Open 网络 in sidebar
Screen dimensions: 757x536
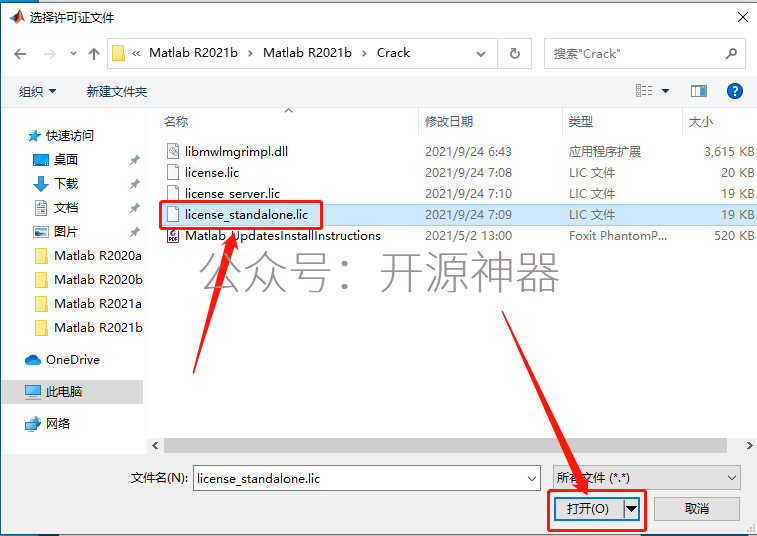(x=58, y=423)
